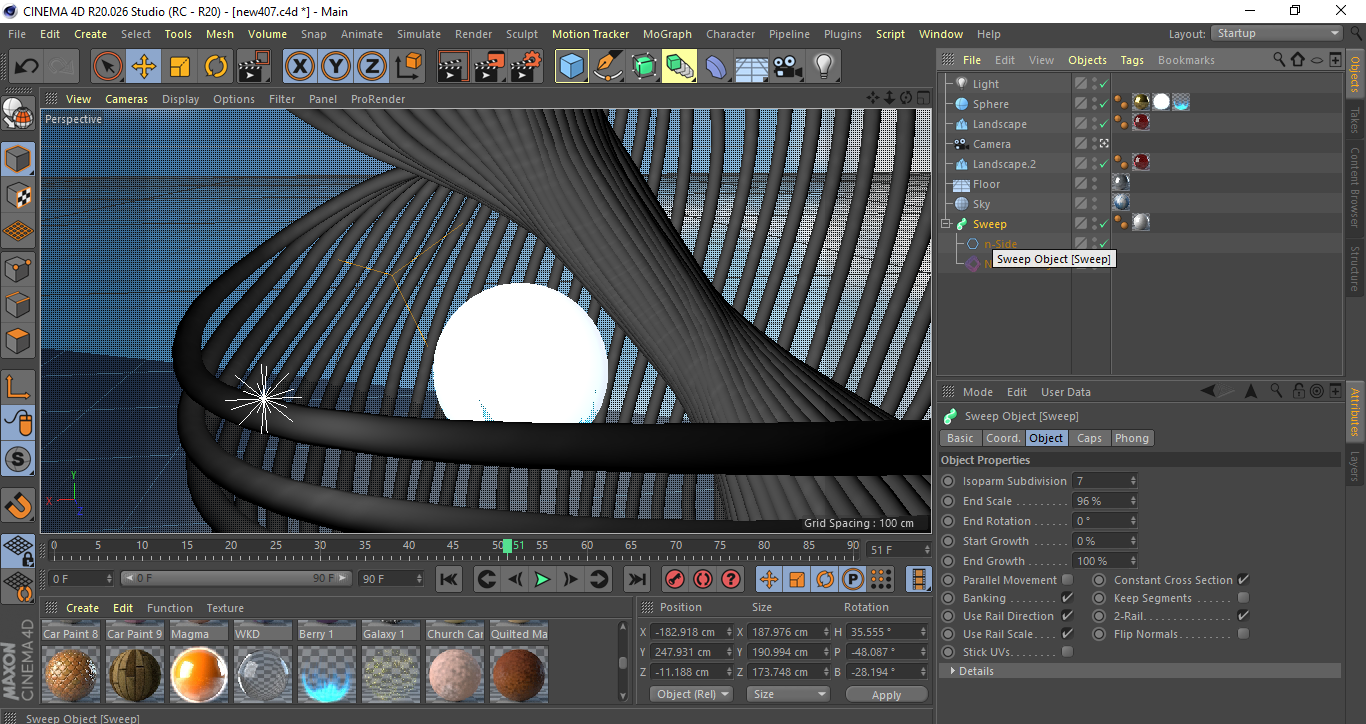Add a Light object icon
The image size is (1366, 724).
[x=824, y=67]
